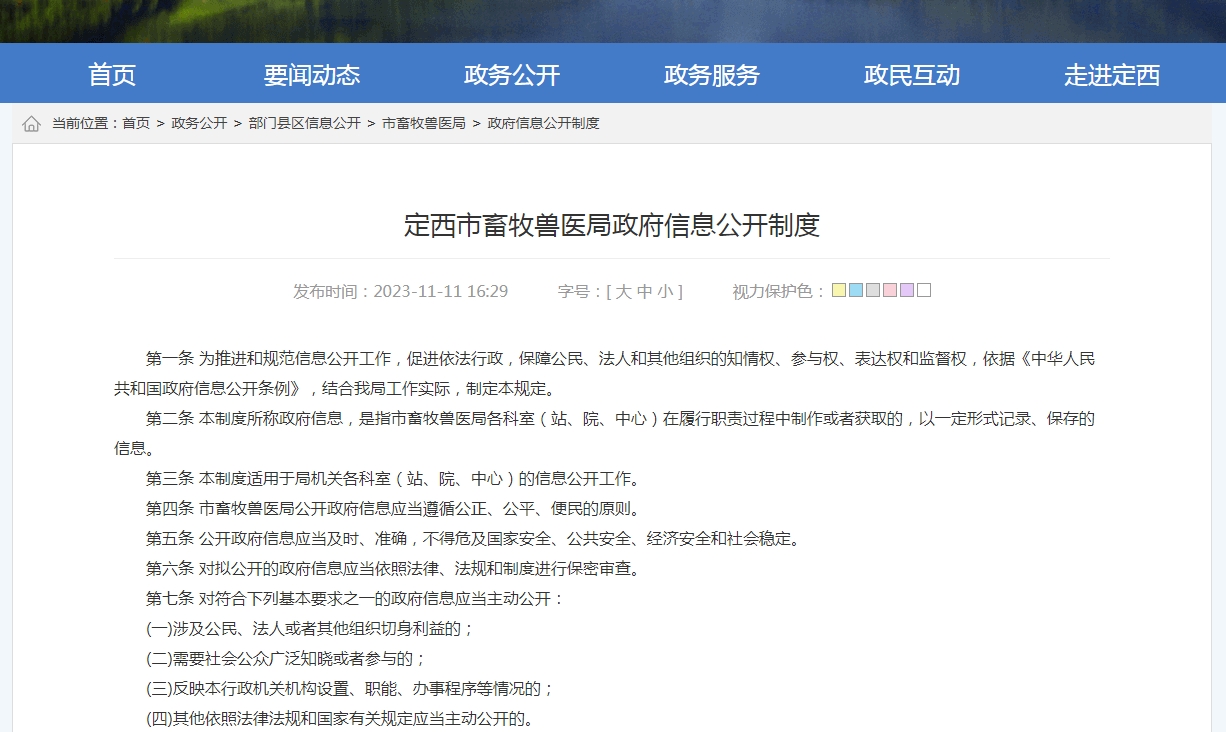Viewport: 1226px width, 732px height.
Task: Open the 政务公开 navigation menu
Action: [512, 74]
